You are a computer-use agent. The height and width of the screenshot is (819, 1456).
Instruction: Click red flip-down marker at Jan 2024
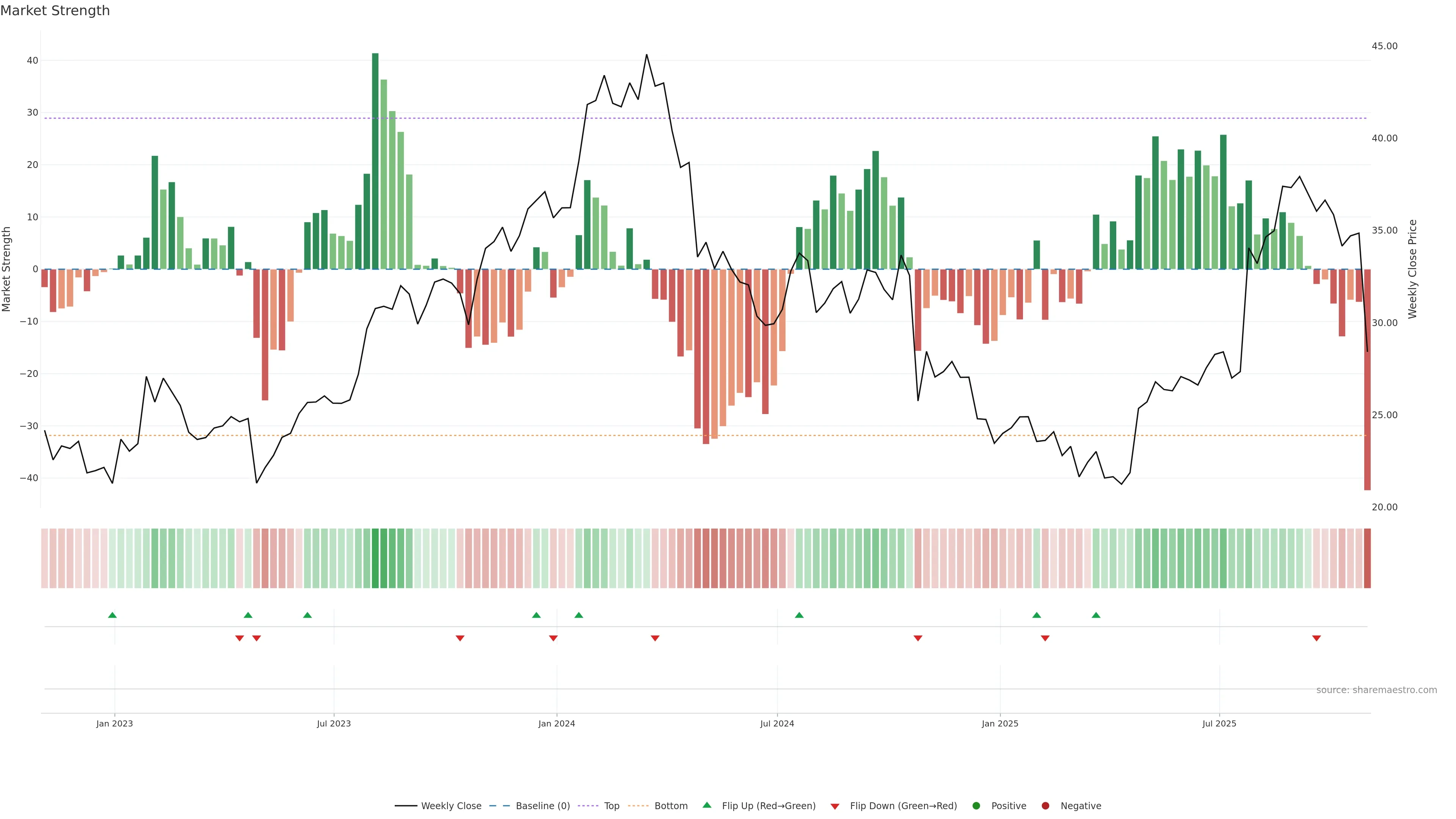point(553,638)
